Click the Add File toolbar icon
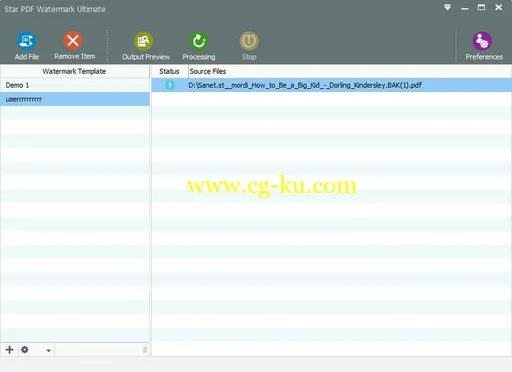 pyautogui.click(x=26, y=41)
